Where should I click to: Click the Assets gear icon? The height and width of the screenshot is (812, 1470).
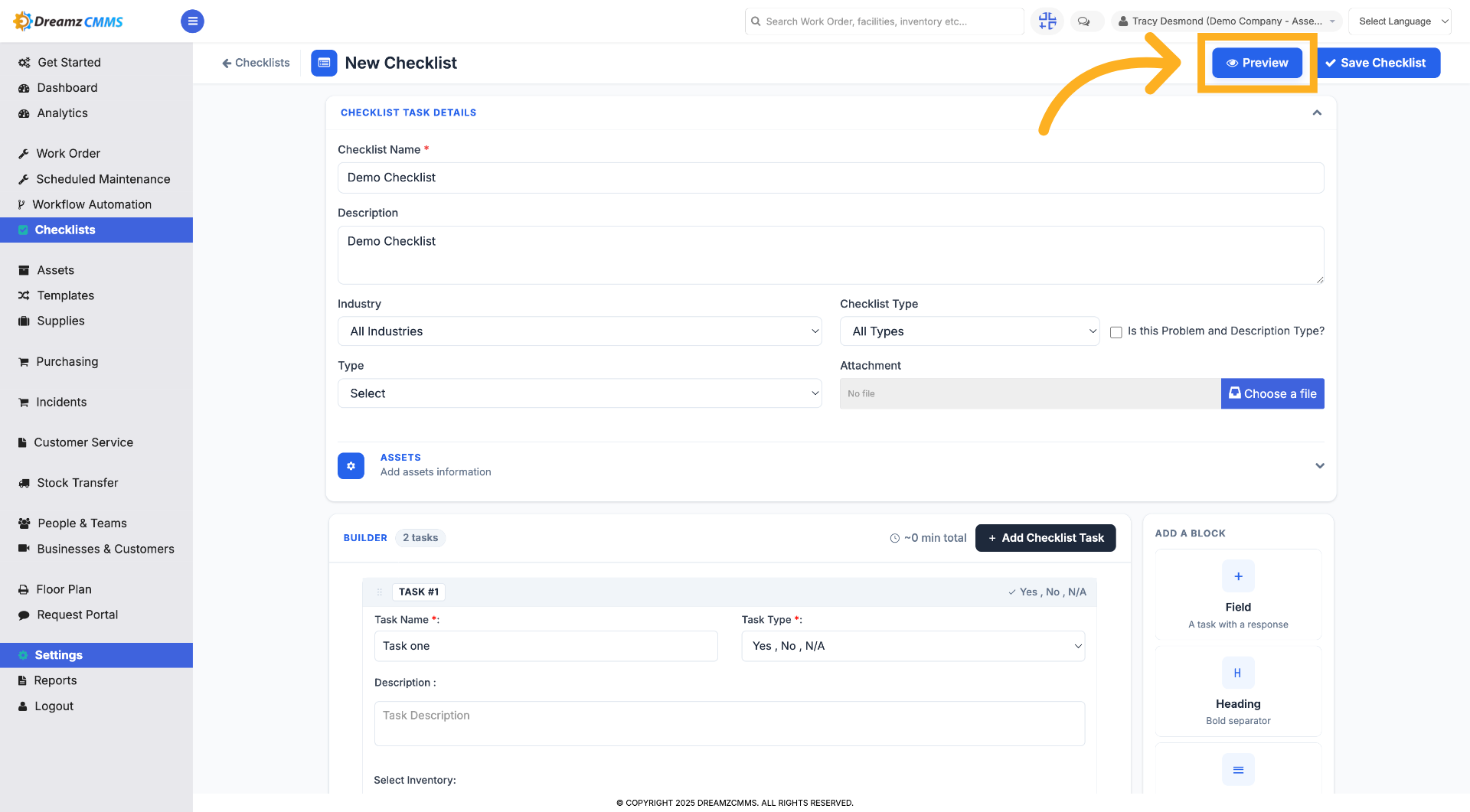coord(351,465)
